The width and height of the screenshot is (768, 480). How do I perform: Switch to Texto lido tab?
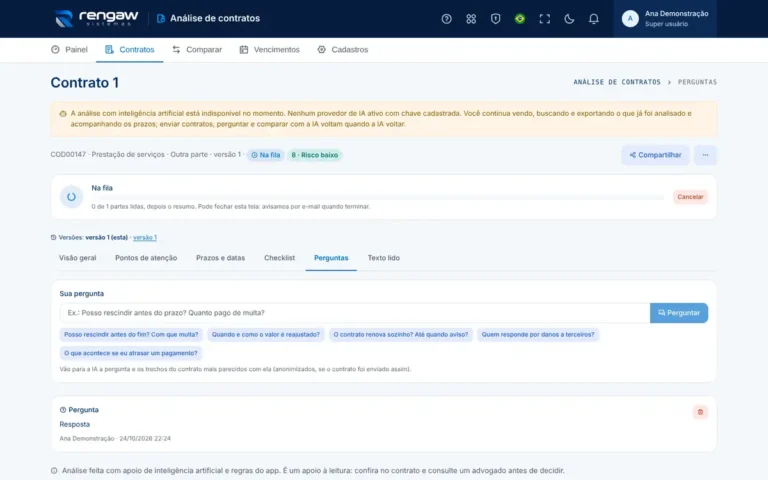click(384, 258)
